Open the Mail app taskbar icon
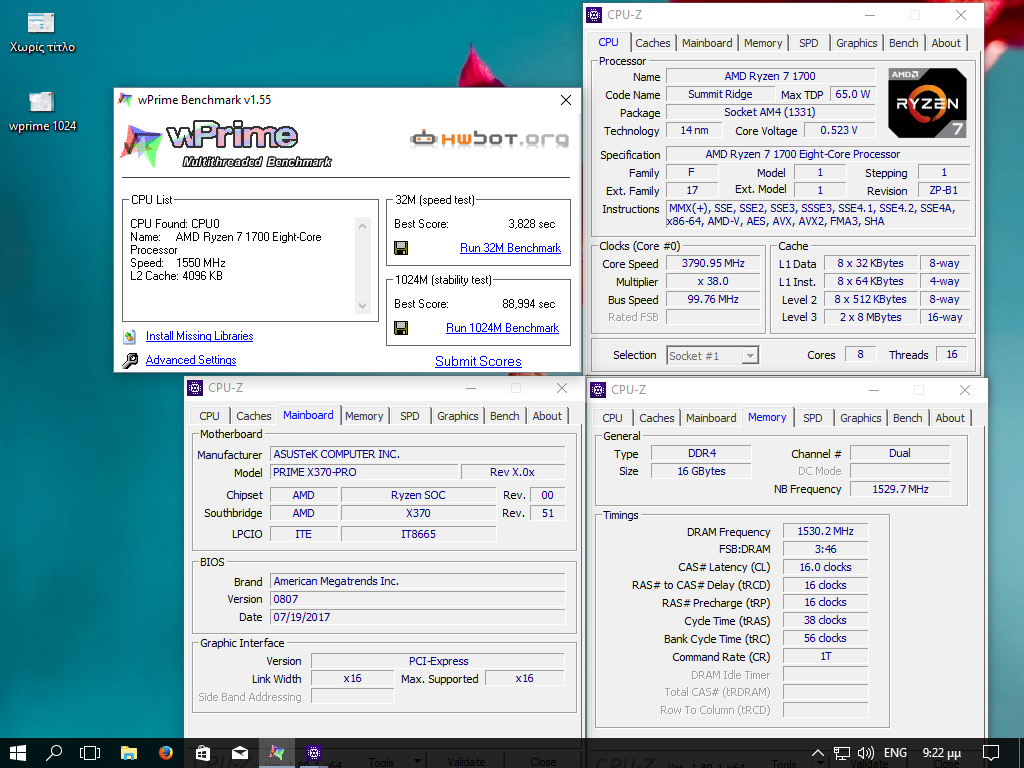This screenshot has width=1024, height=768. 240,753
